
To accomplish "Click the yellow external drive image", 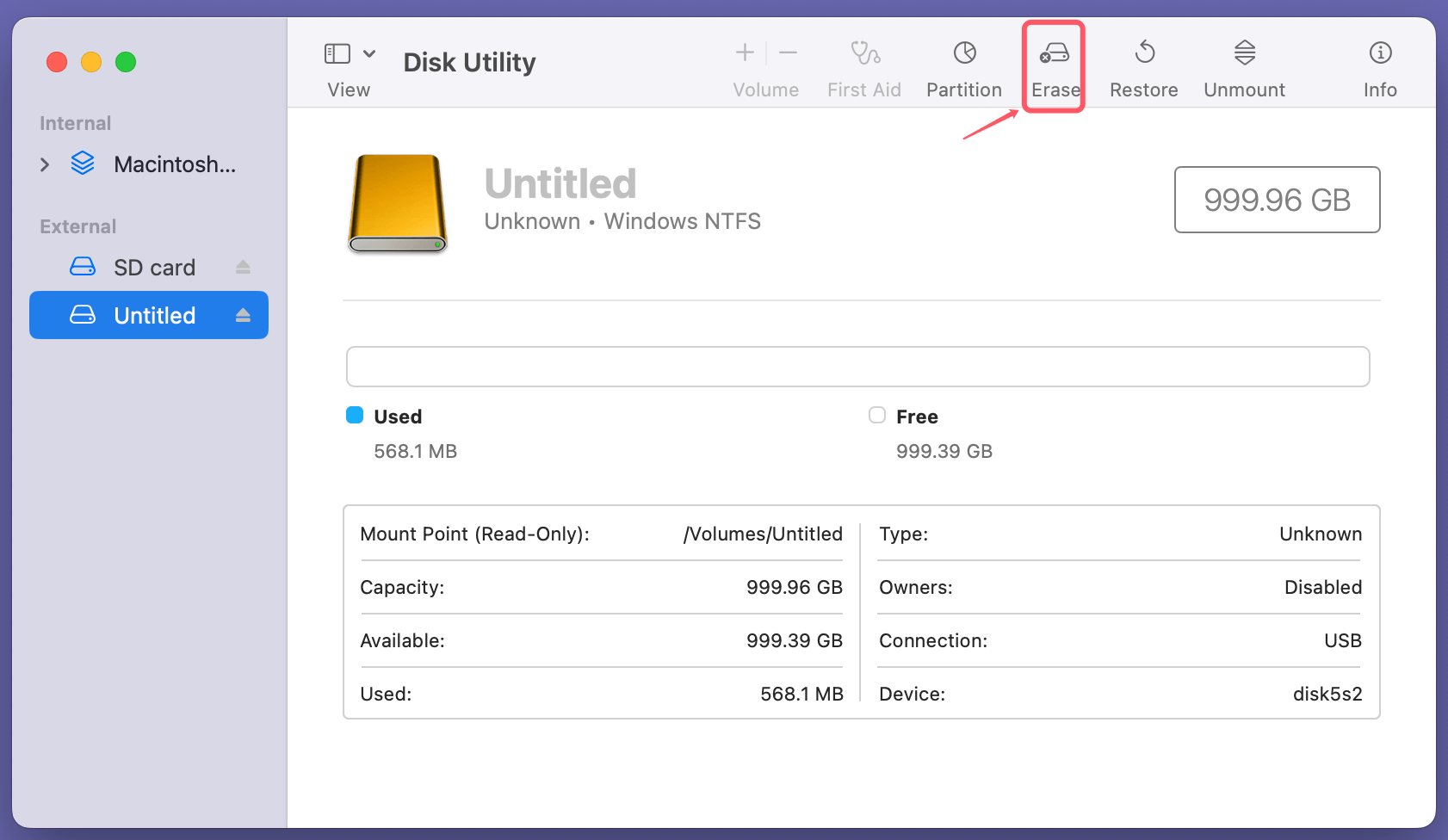I will coord(398,204).
